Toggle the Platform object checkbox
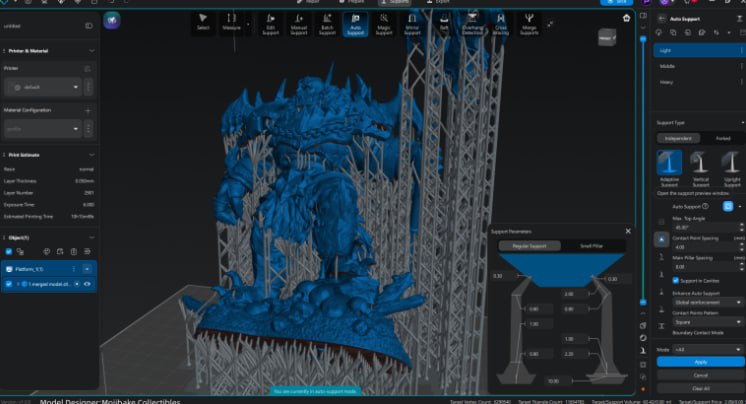The height and width of the screenshot is (404, 746). (x=10, y=269)
